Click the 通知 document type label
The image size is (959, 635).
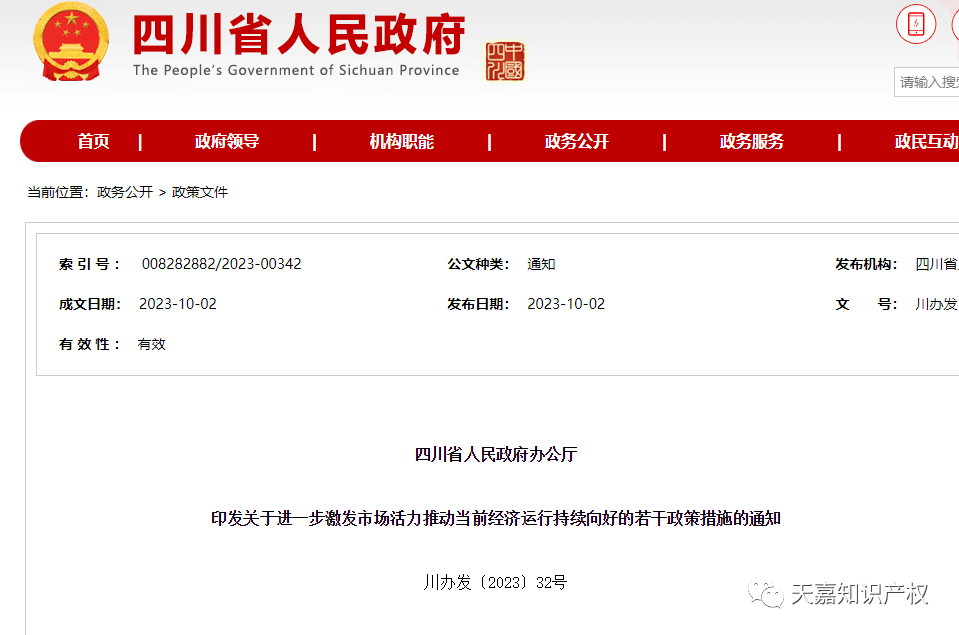[540, 264]
